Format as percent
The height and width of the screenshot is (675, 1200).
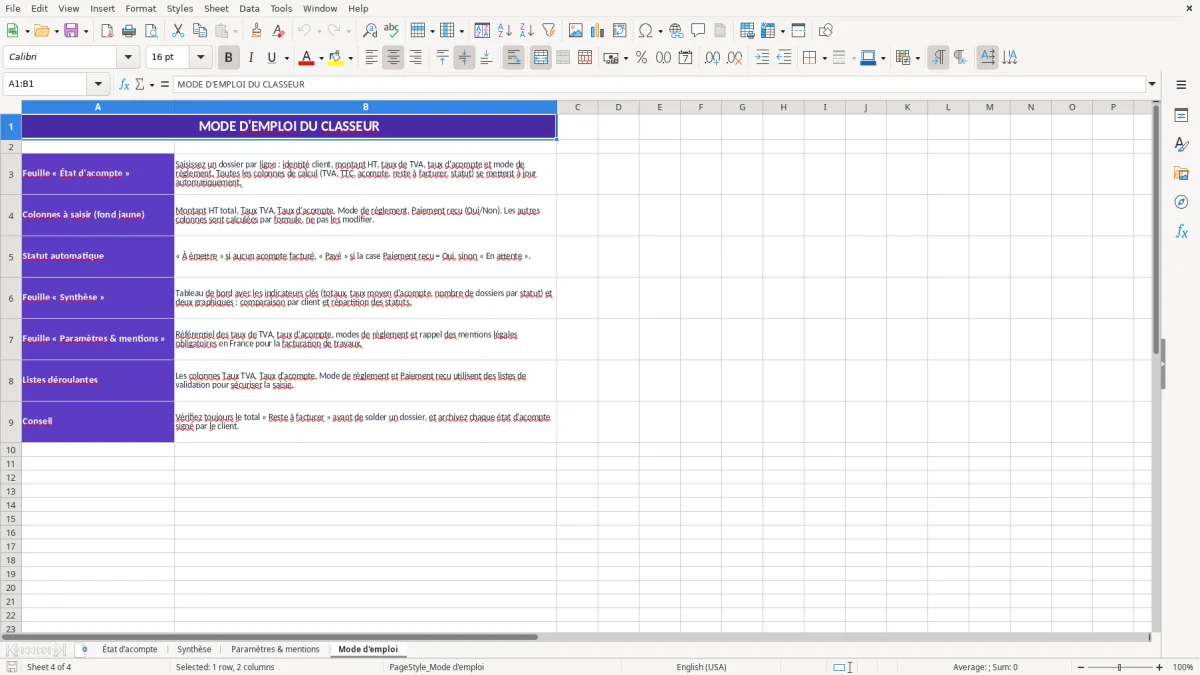641,58
